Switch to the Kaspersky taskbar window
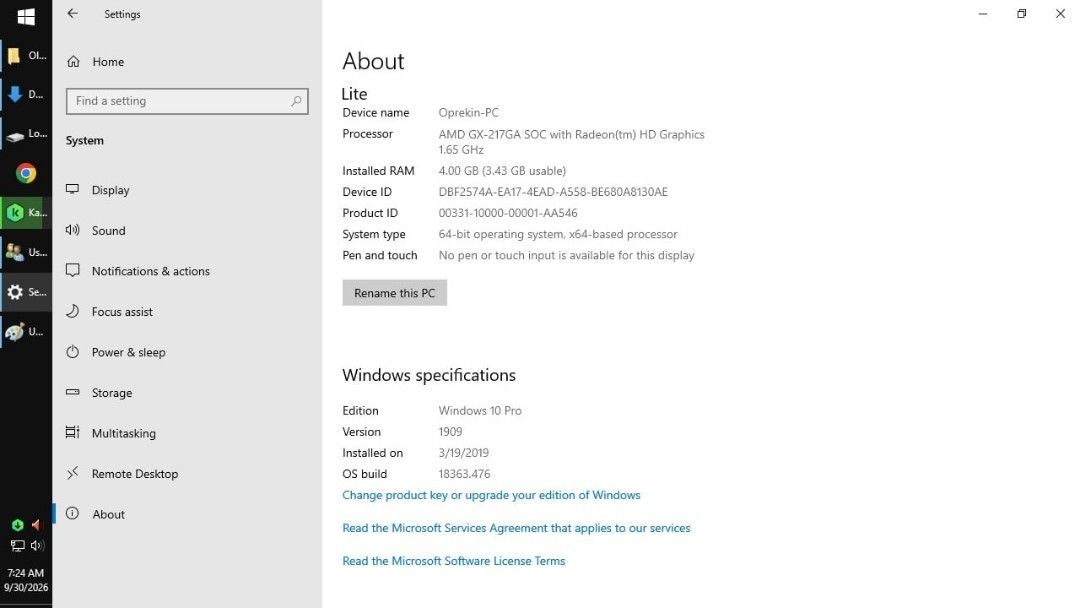The height and width of the screenshot is (608, 1080). click(25, 213)
